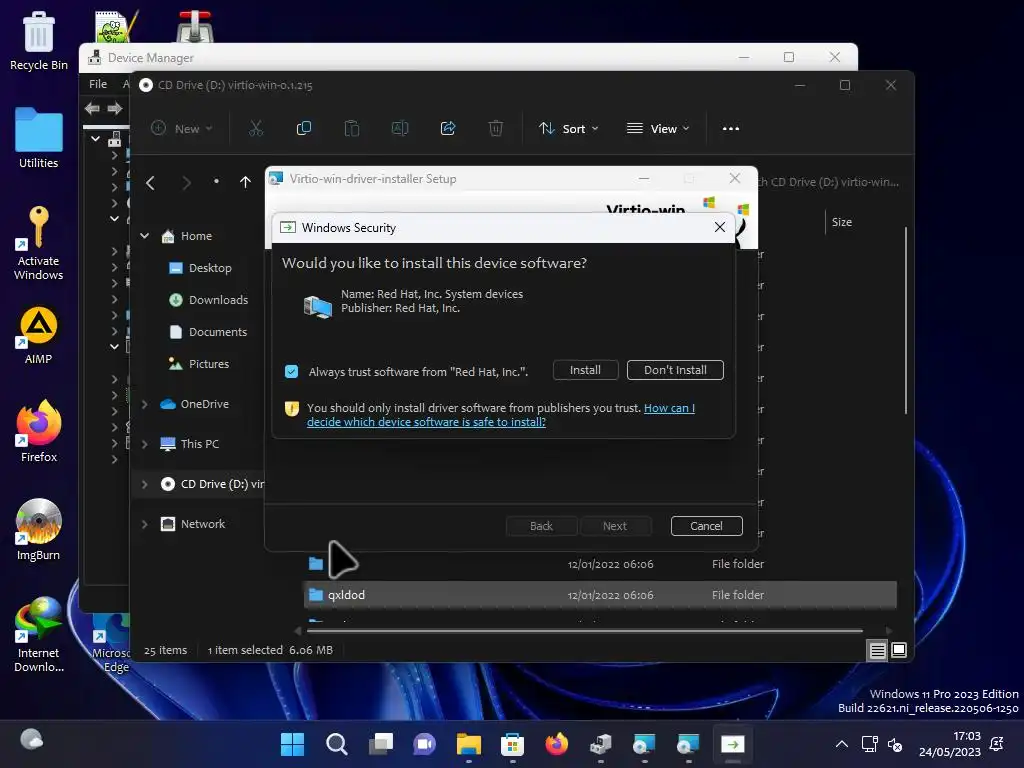The width and height of the screenshot is (1024, 768).
Task: Select the qxldod folder row
Action: click(x=600, y=595)
